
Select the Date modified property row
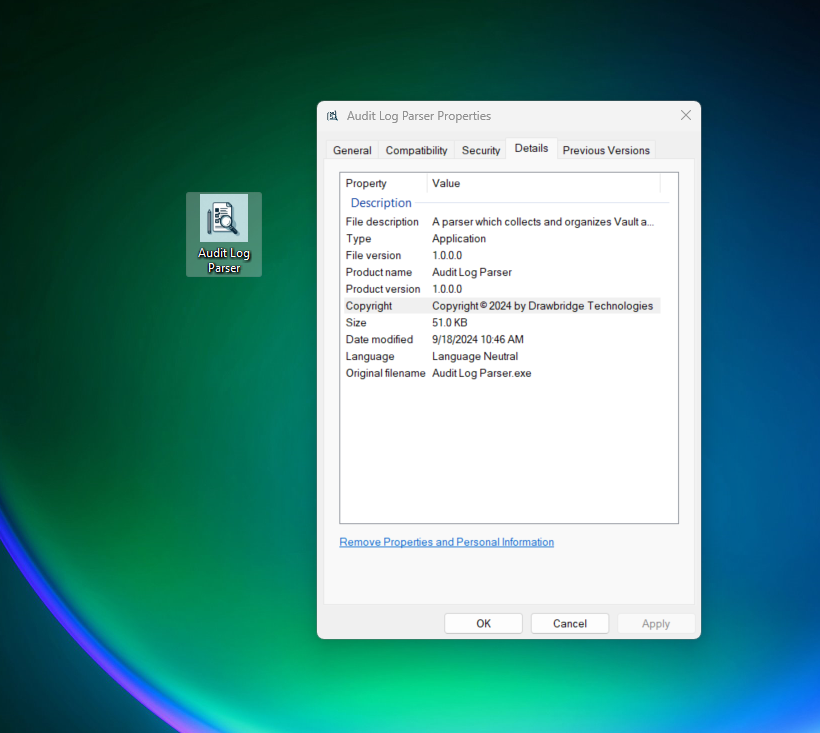pos(502,339)
